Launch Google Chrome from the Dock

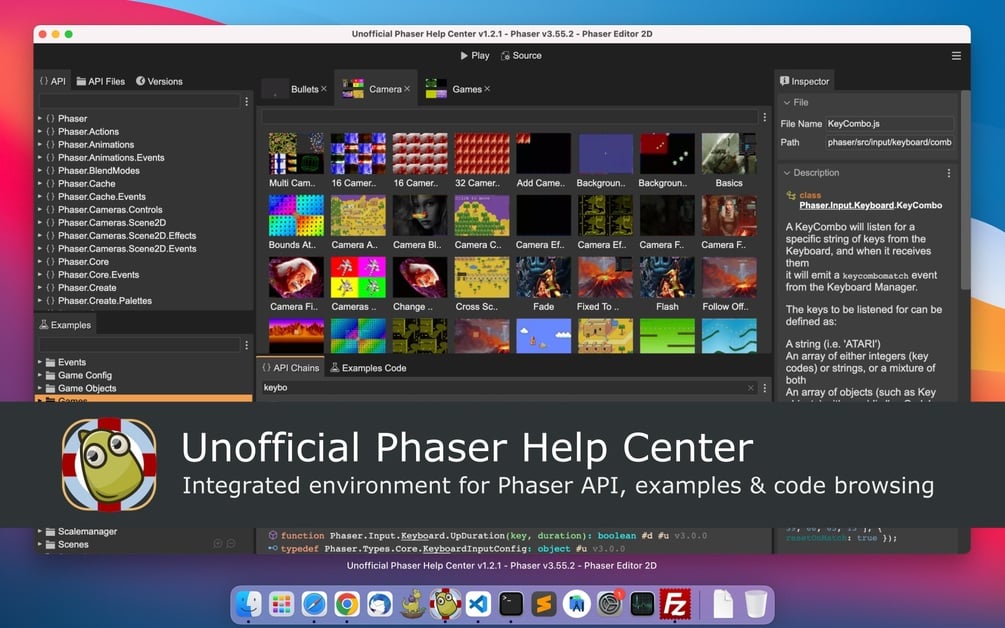347,604
